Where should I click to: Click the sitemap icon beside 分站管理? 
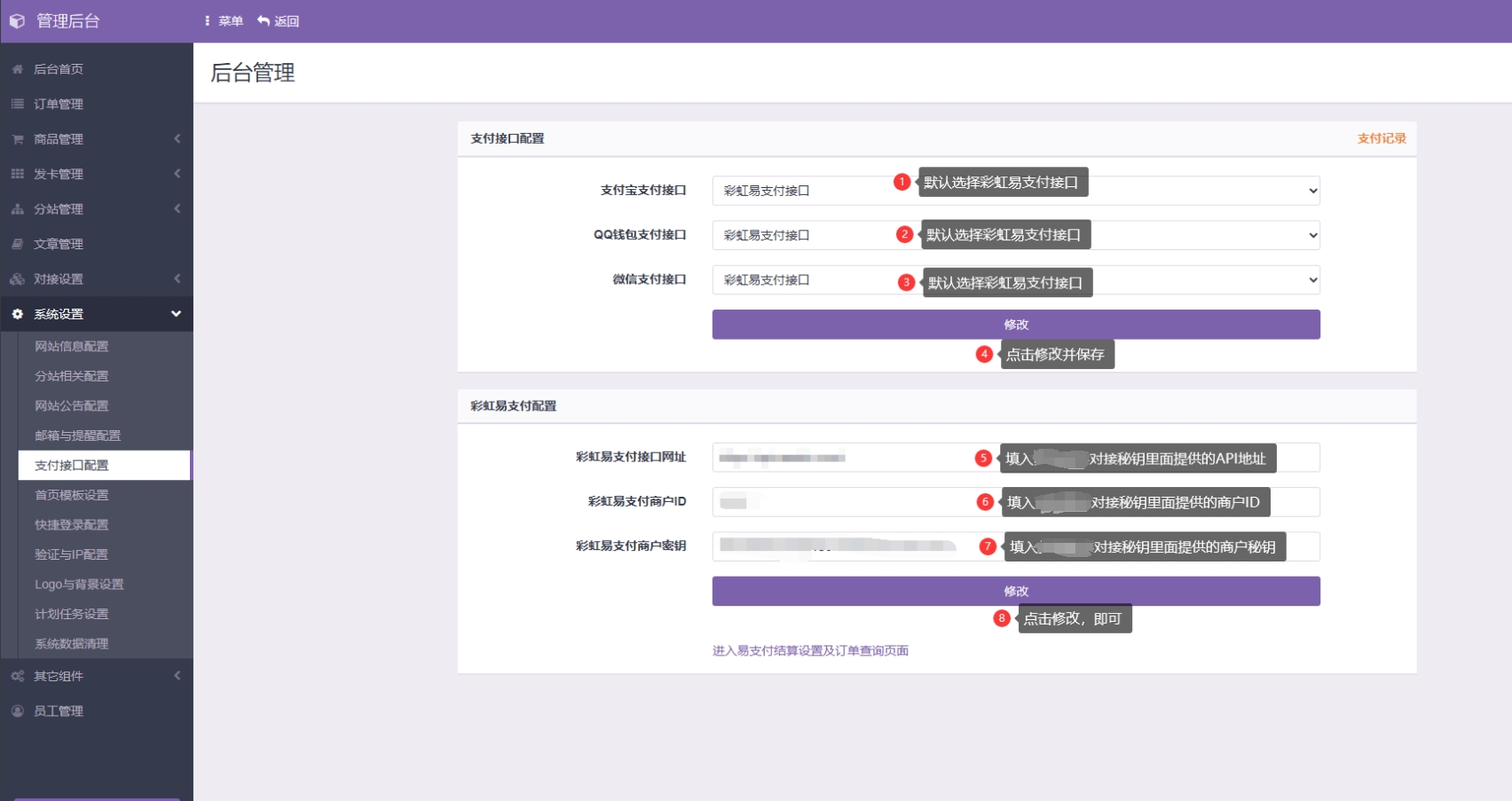coord(17,209)
